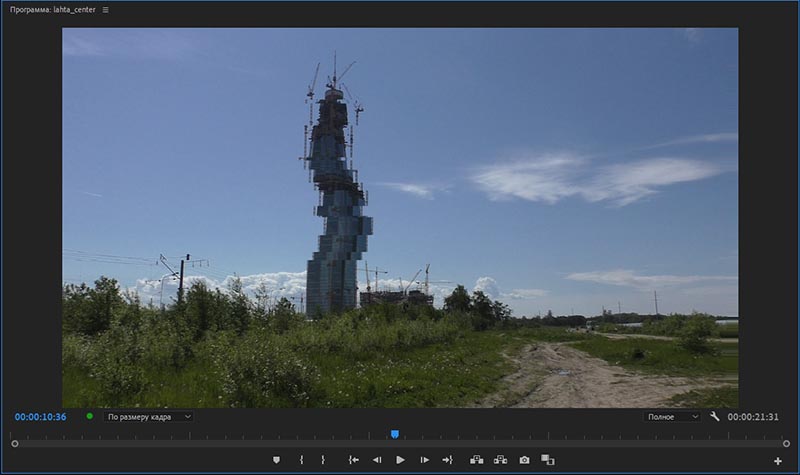Step forward one frame
Viewport: 800px width, 475px height.
point(424,460)
